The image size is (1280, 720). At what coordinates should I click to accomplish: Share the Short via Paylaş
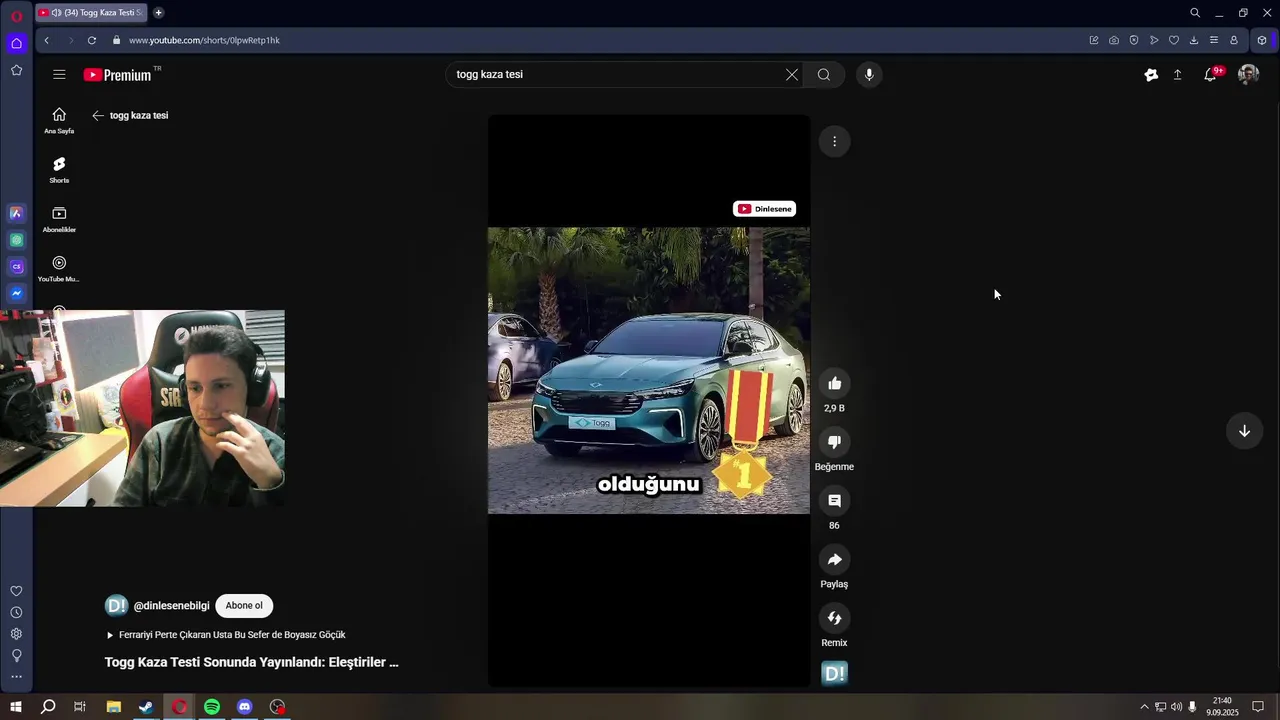pos(834,559)
